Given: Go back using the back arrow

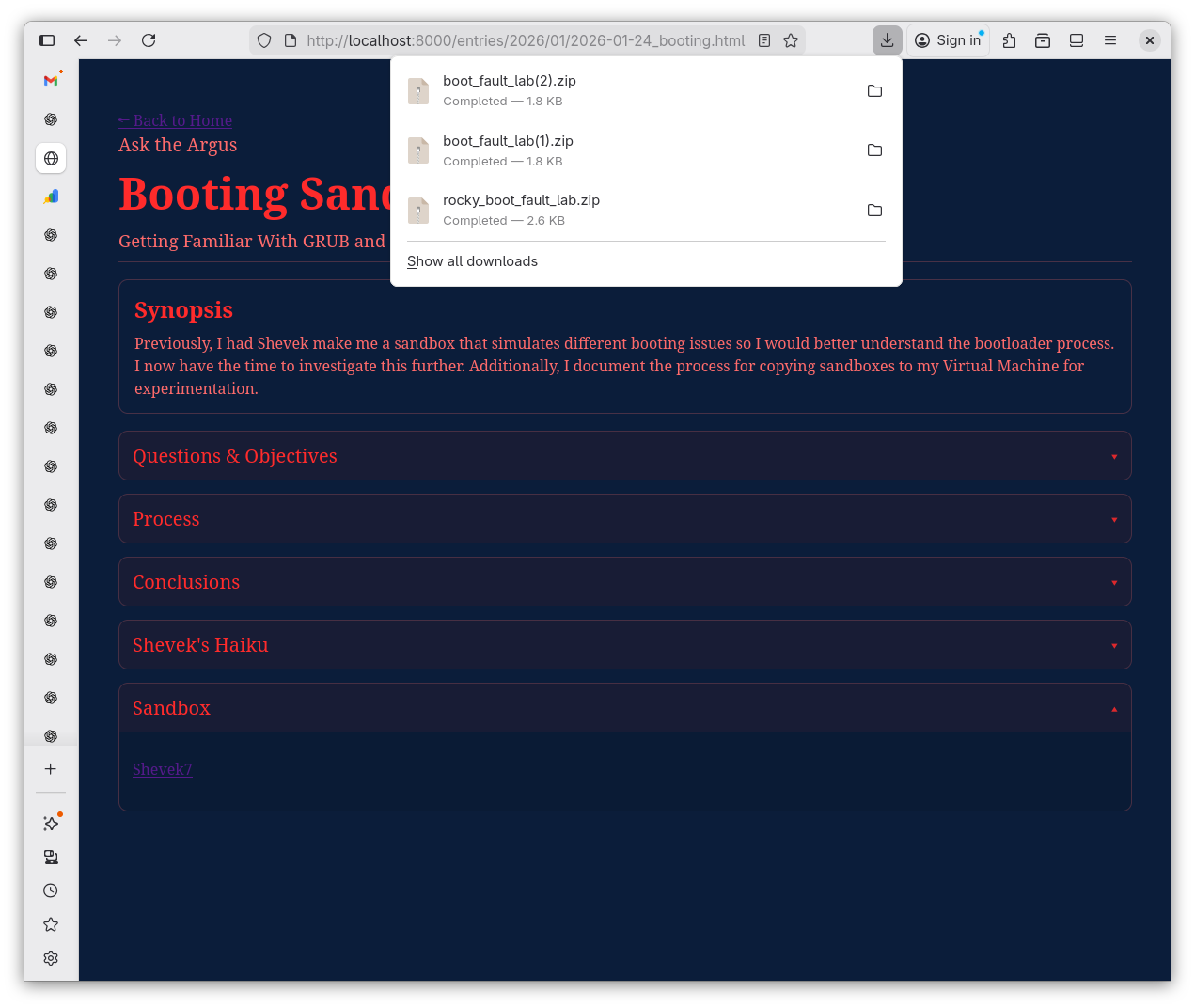Looking at the screenshot, I should [x=81, y=40].
